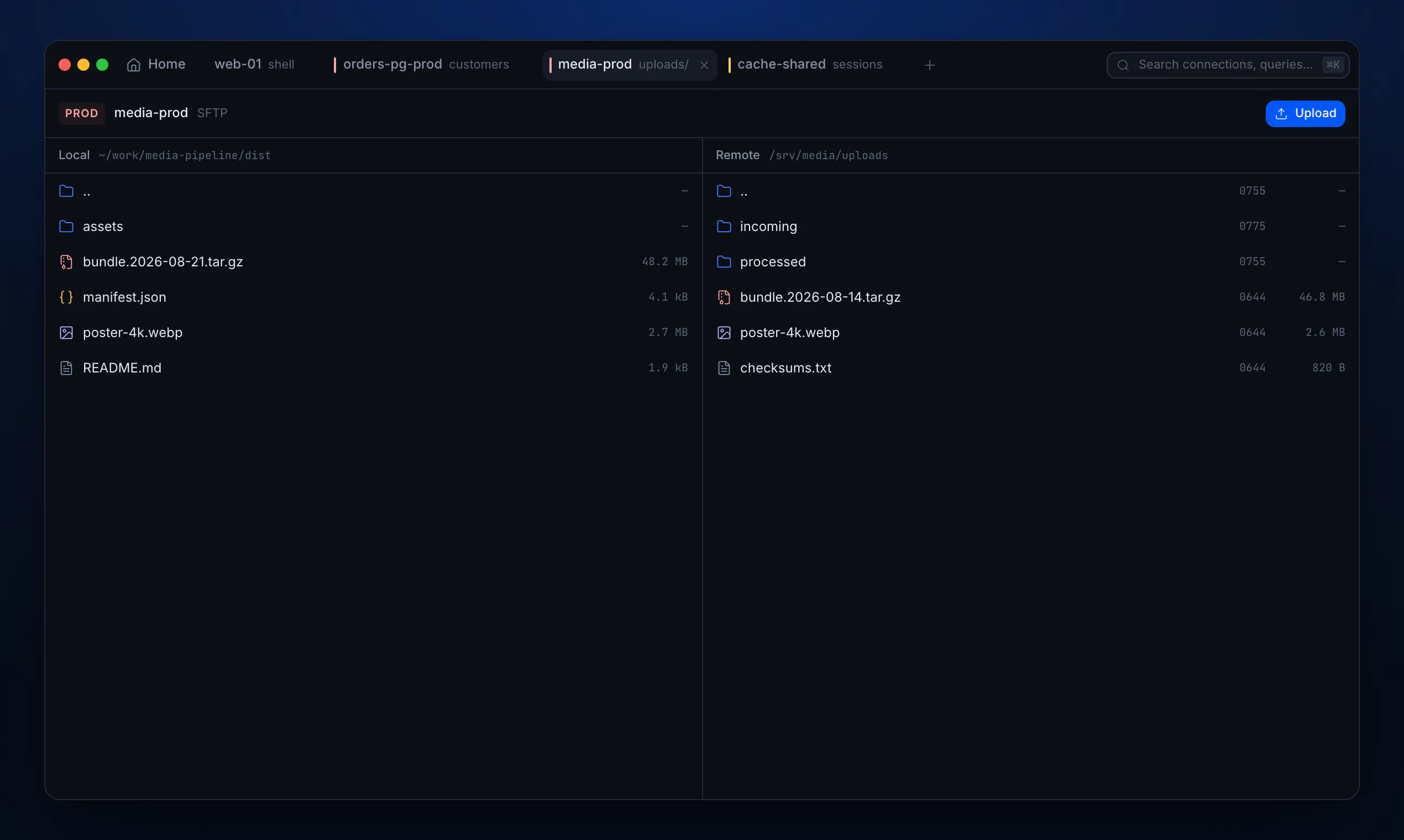
Task: Click the 0775 permission of incoming
Action: pos(1251,227)
